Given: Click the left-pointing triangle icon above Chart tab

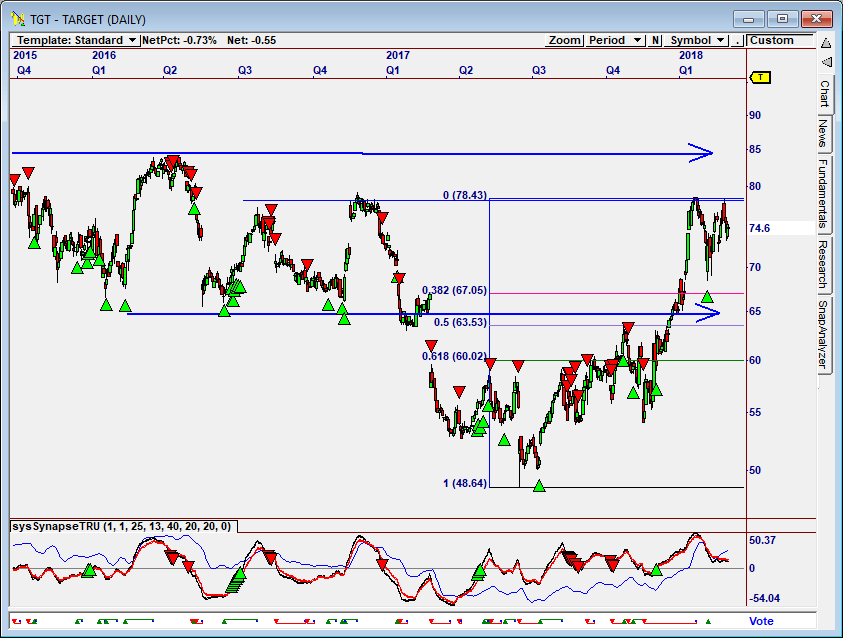Looking at the screenshot, I should point(826,62).
